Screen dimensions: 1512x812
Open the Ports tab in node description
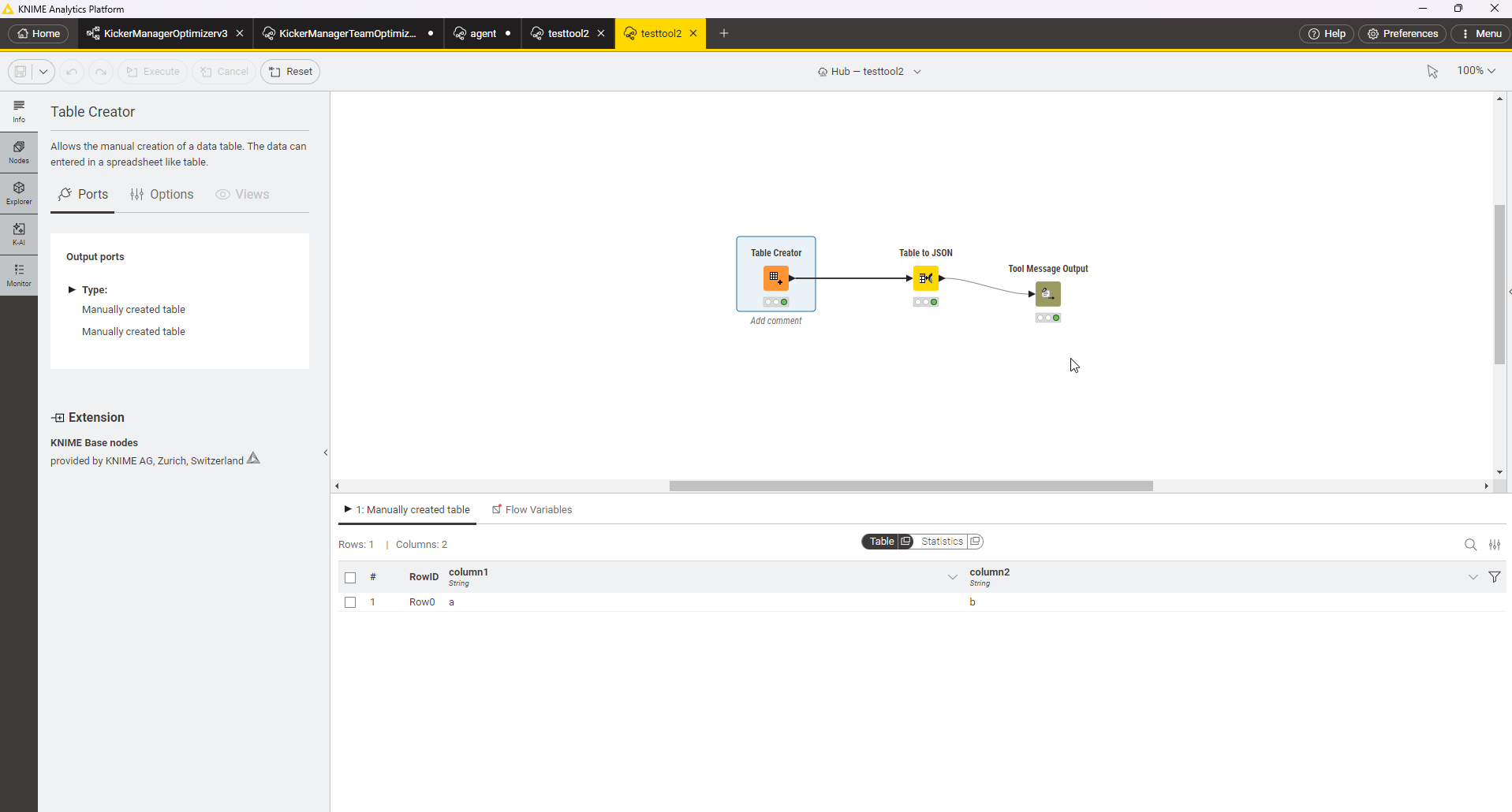(x=83, y=195)
